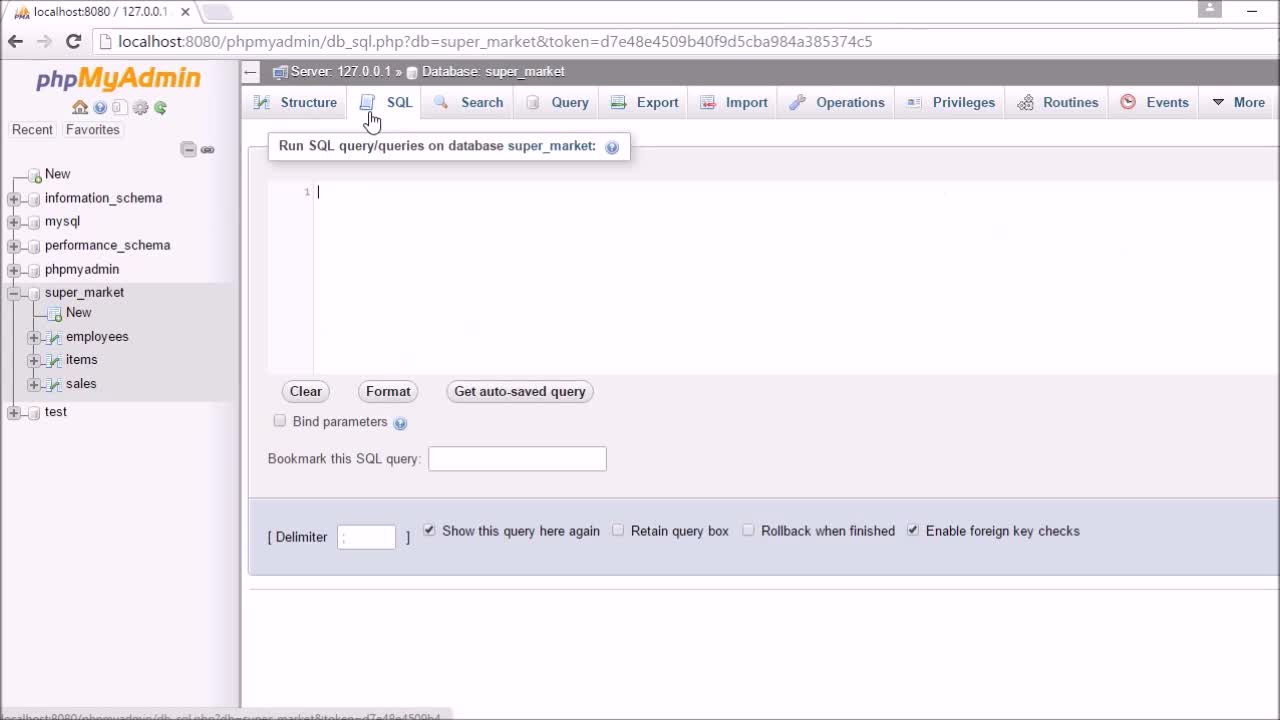The height and width of the screenshot is (720, 1280).
Task: Open the Export tab
Action: click(645, 102)
